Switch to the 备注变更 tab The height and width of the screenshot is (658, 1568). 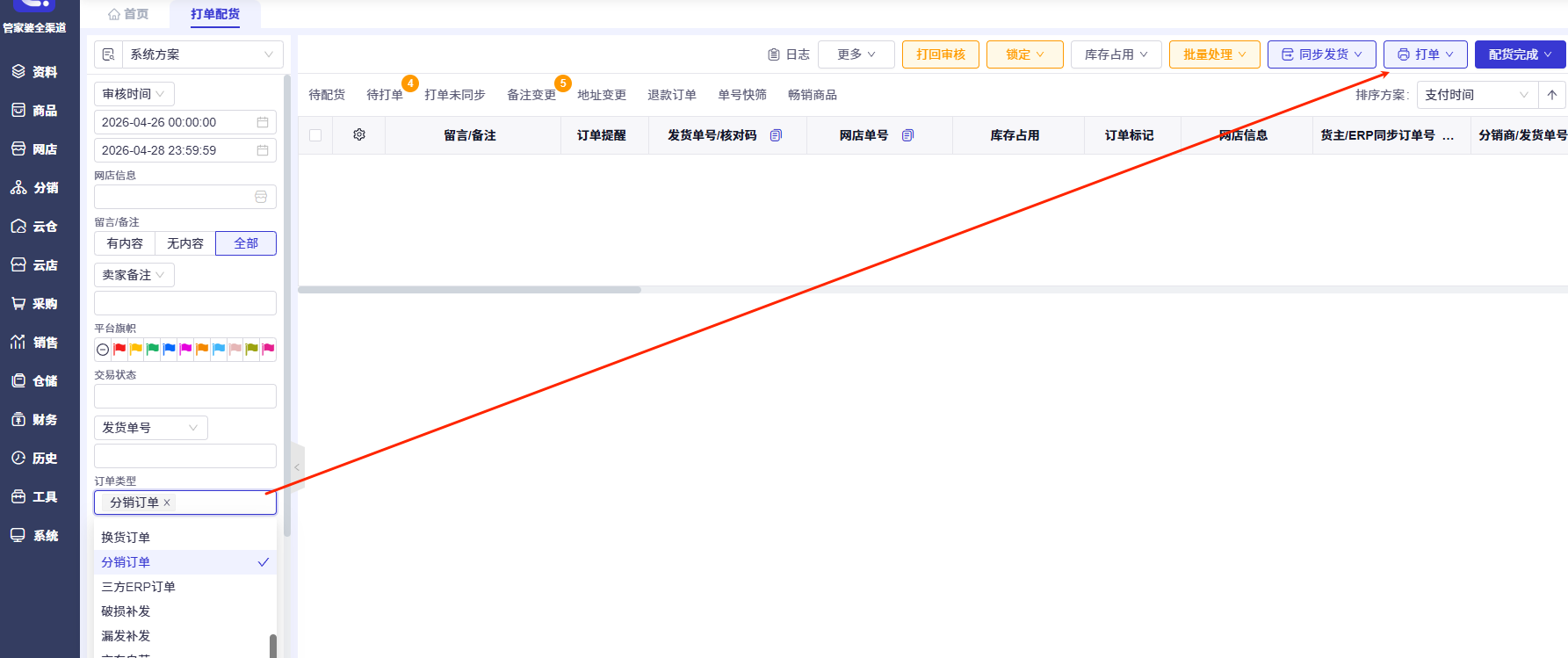point(531,95)
